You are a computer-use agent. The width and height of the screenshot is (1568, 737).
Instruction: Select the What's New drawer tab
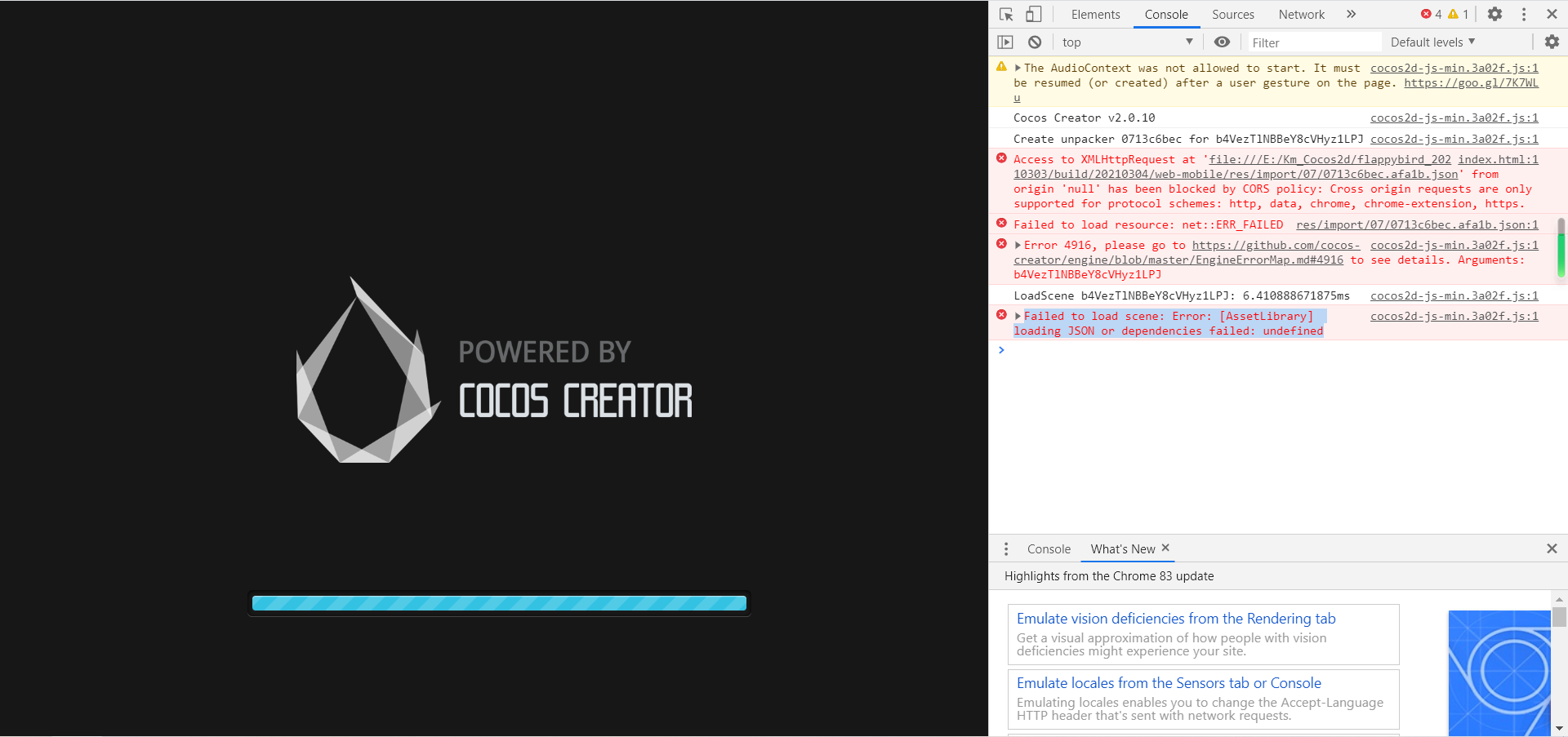pyautogui.click(x=1123, y=549)
